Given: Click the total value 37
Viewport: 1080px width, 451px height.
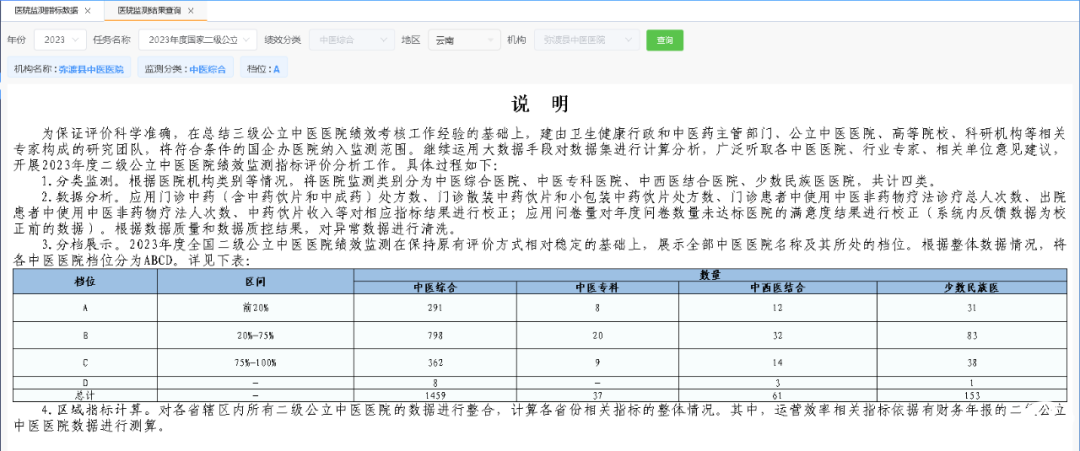Looking at the screenshot, I should [x=596, y=395].
